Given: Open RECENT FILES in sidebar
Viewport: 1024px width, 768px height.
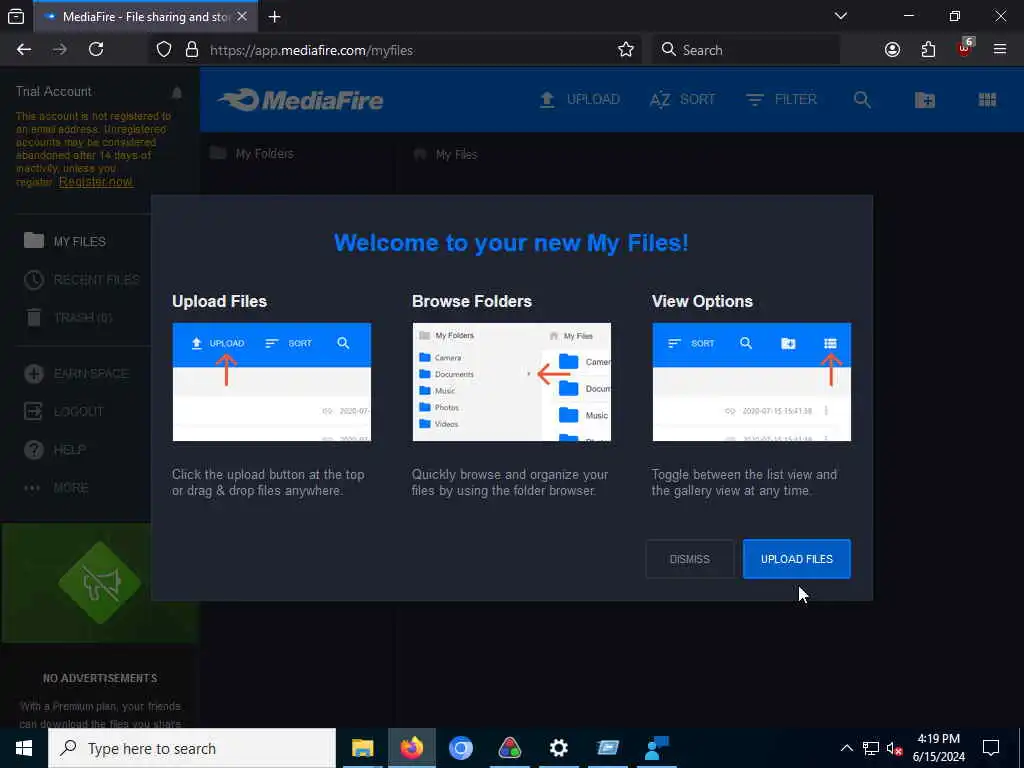Looking at the screenshot, I should coord(82,280).
